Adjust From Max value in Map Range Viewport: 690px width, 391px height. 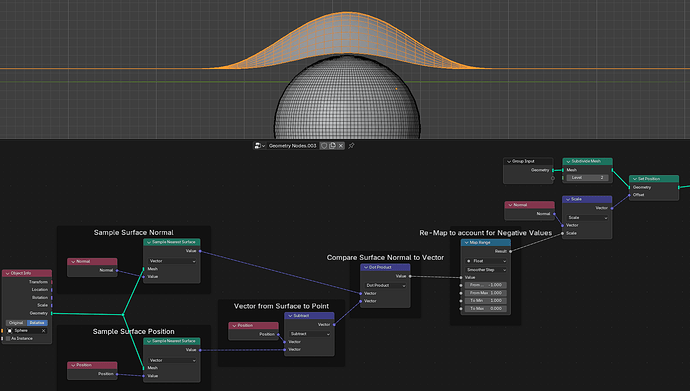[486, 293]
